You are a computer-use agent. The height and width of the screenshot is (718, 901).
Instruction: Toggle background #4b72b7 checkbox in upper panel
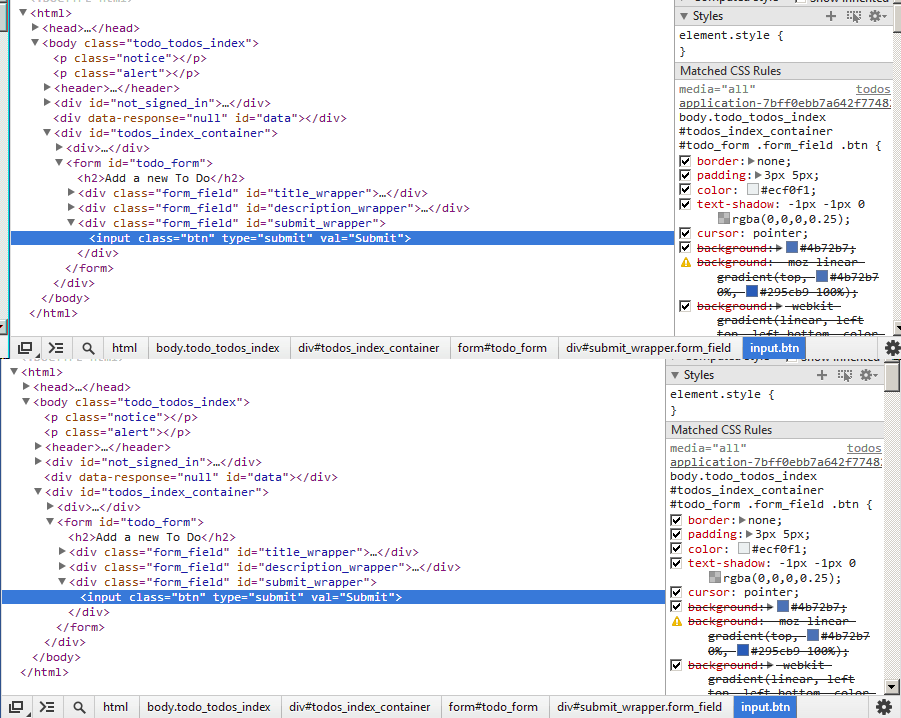coord(685,248)
